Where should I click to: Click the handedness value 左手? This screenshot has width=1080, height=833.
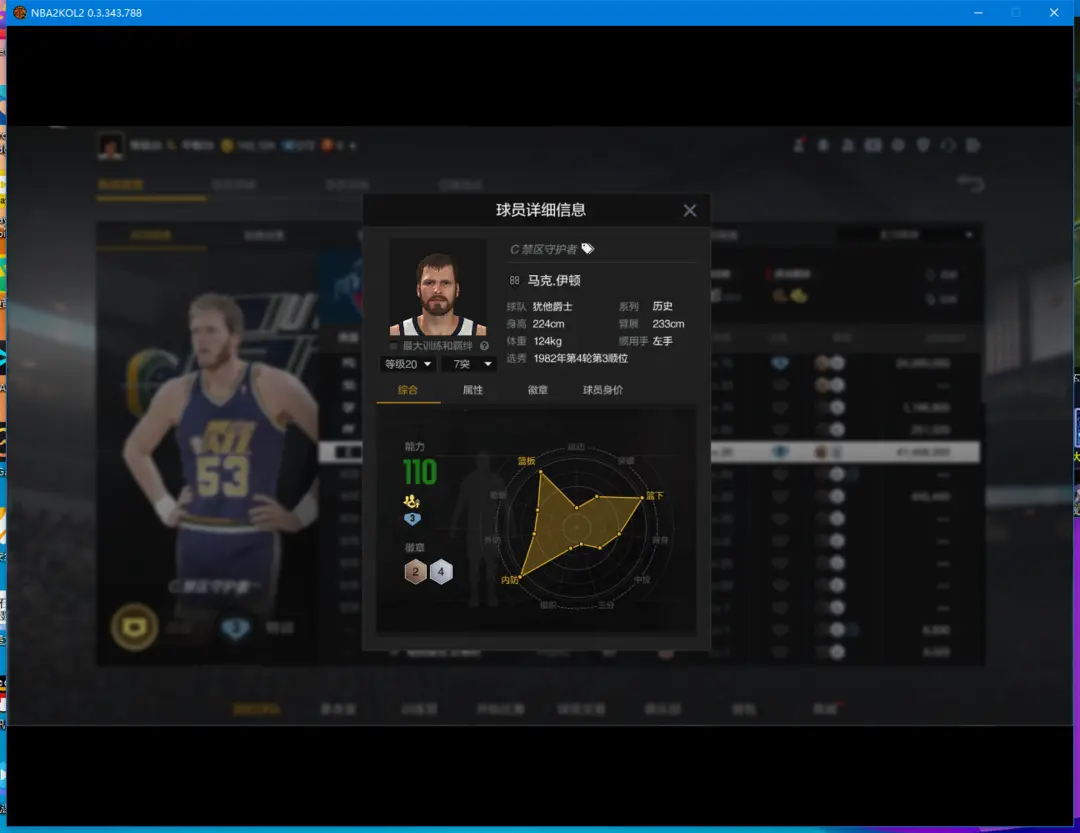663,341
